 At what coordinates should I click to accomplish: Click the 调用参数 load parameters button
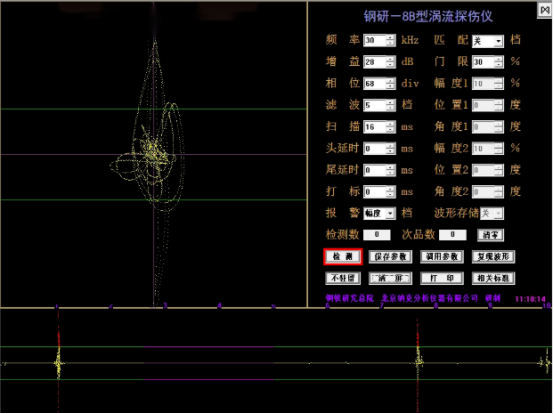pos(442,257)
